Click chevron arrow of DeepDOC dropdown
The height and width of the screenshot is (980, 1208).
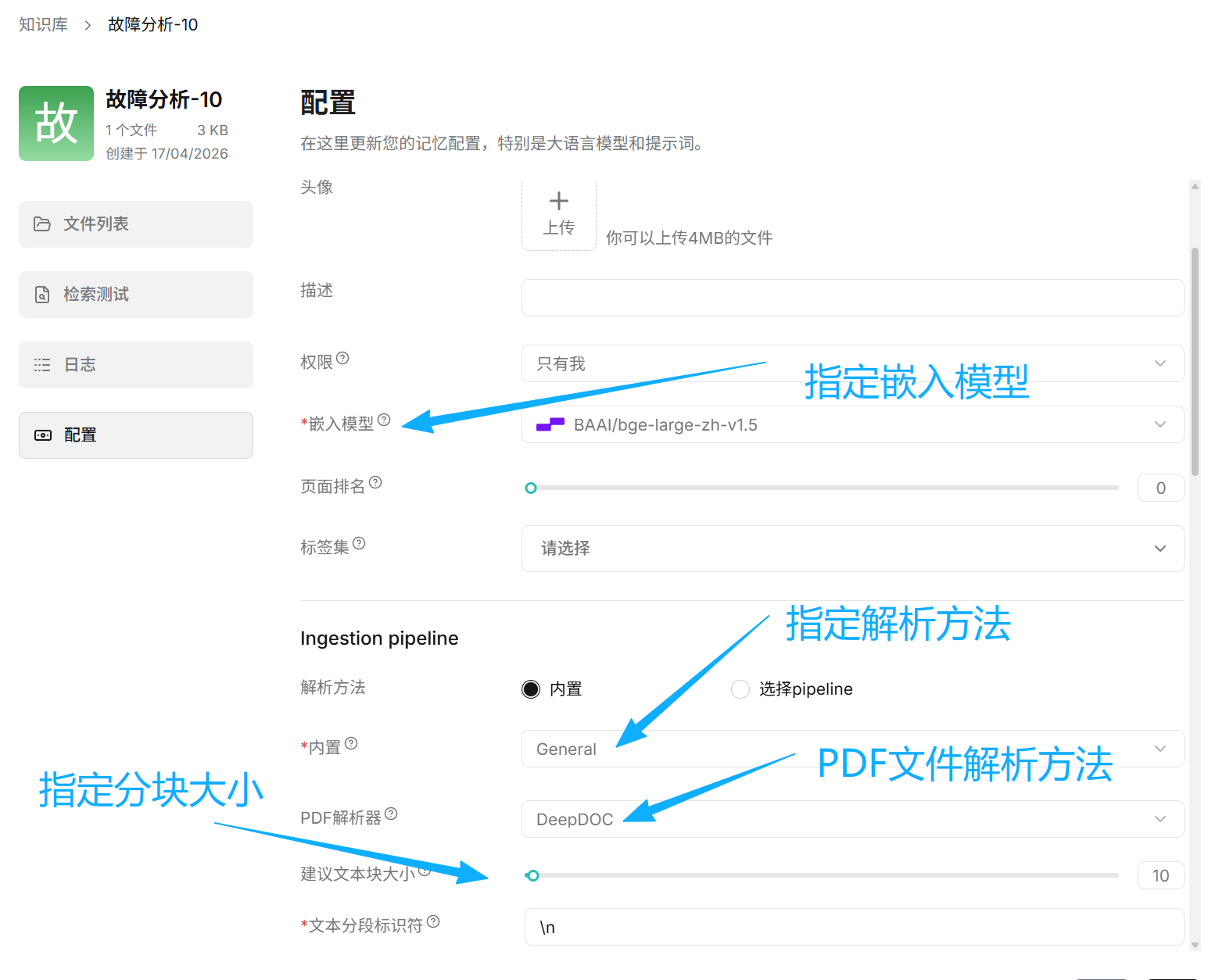[1160, 819]
